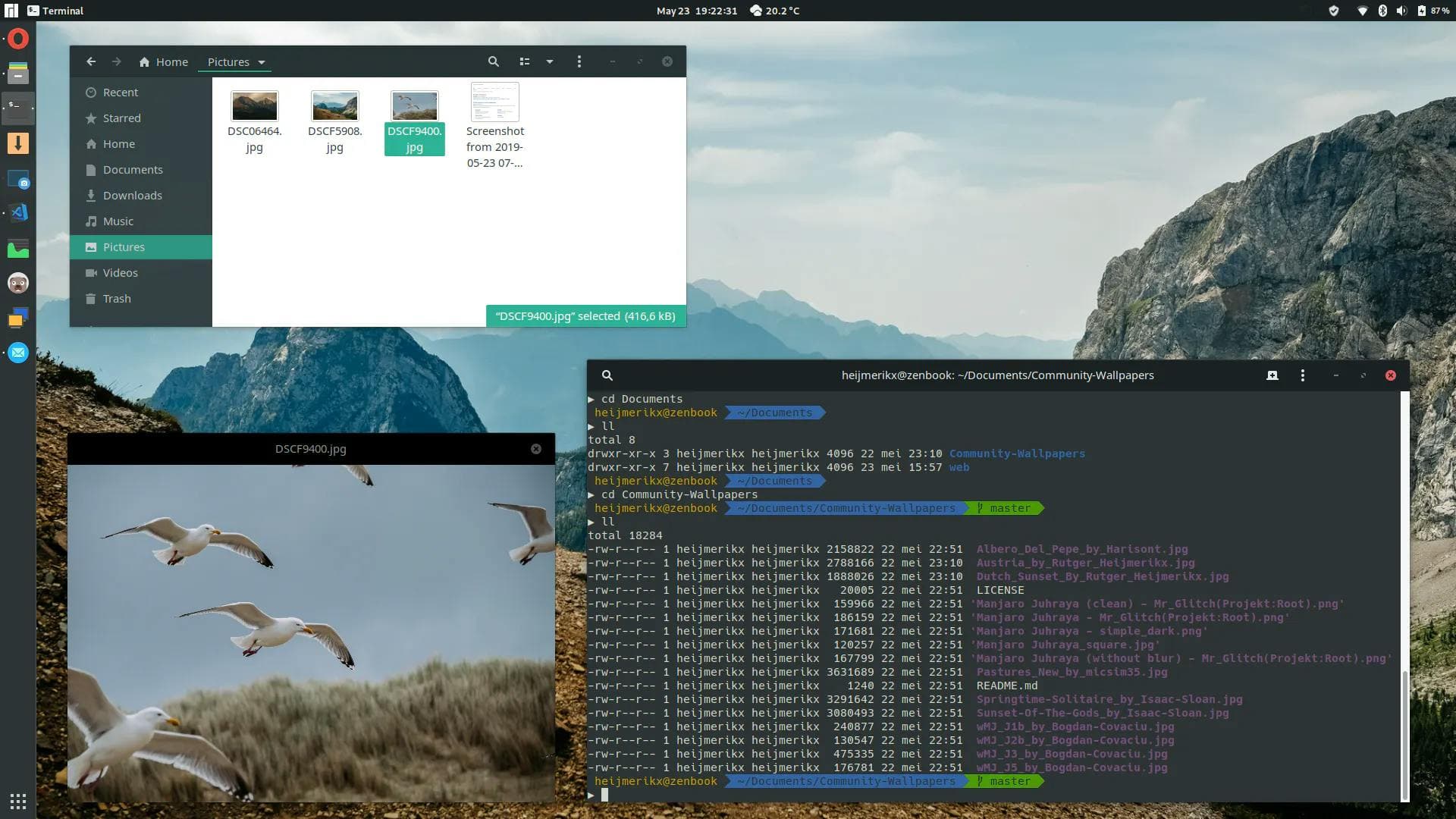Go to Home in Files path bar
Image resolution: width=1456 pixels, height=819 pixels.
[163, 62]
